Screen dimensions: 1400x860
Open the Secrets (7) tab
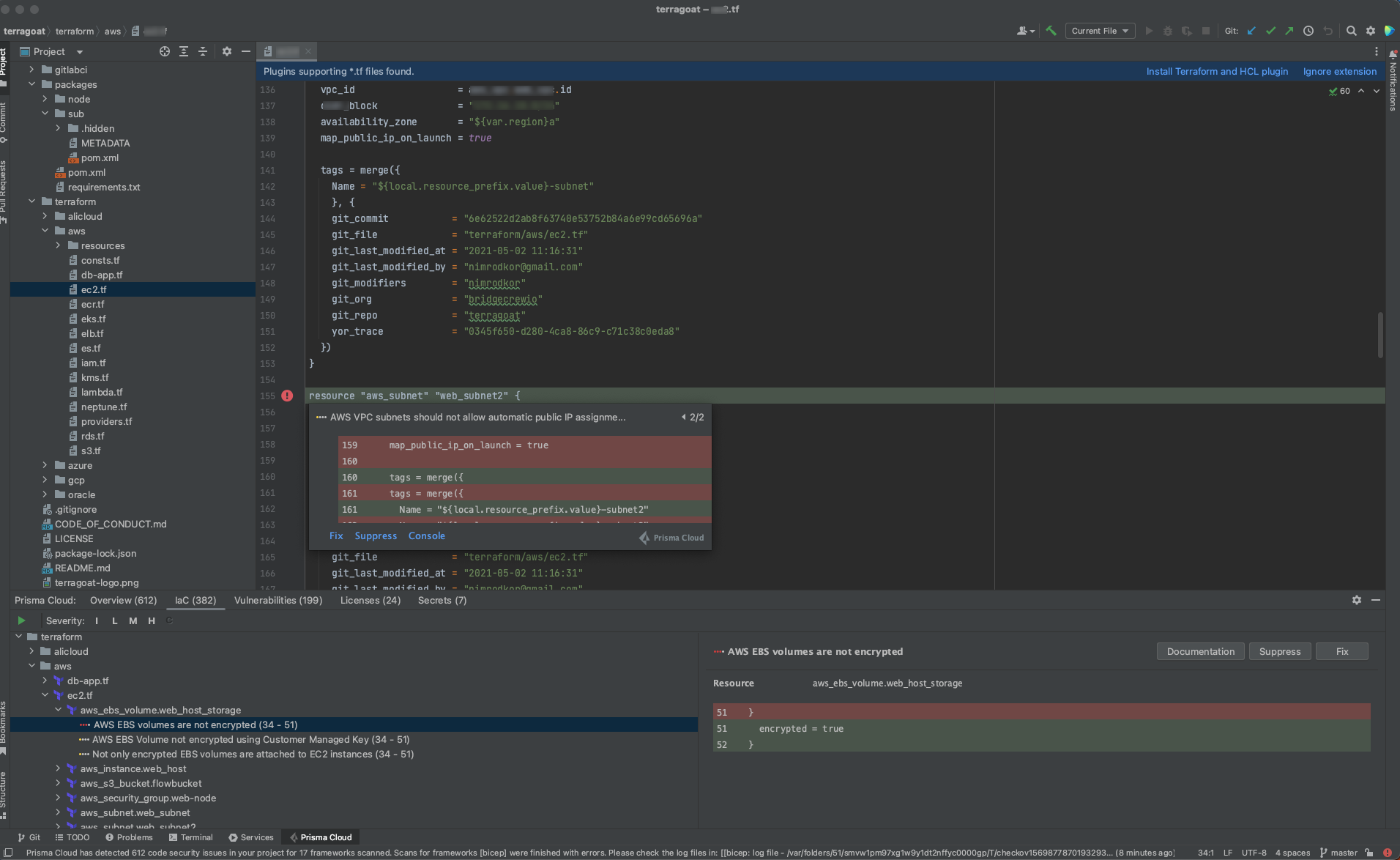[442, 600]
